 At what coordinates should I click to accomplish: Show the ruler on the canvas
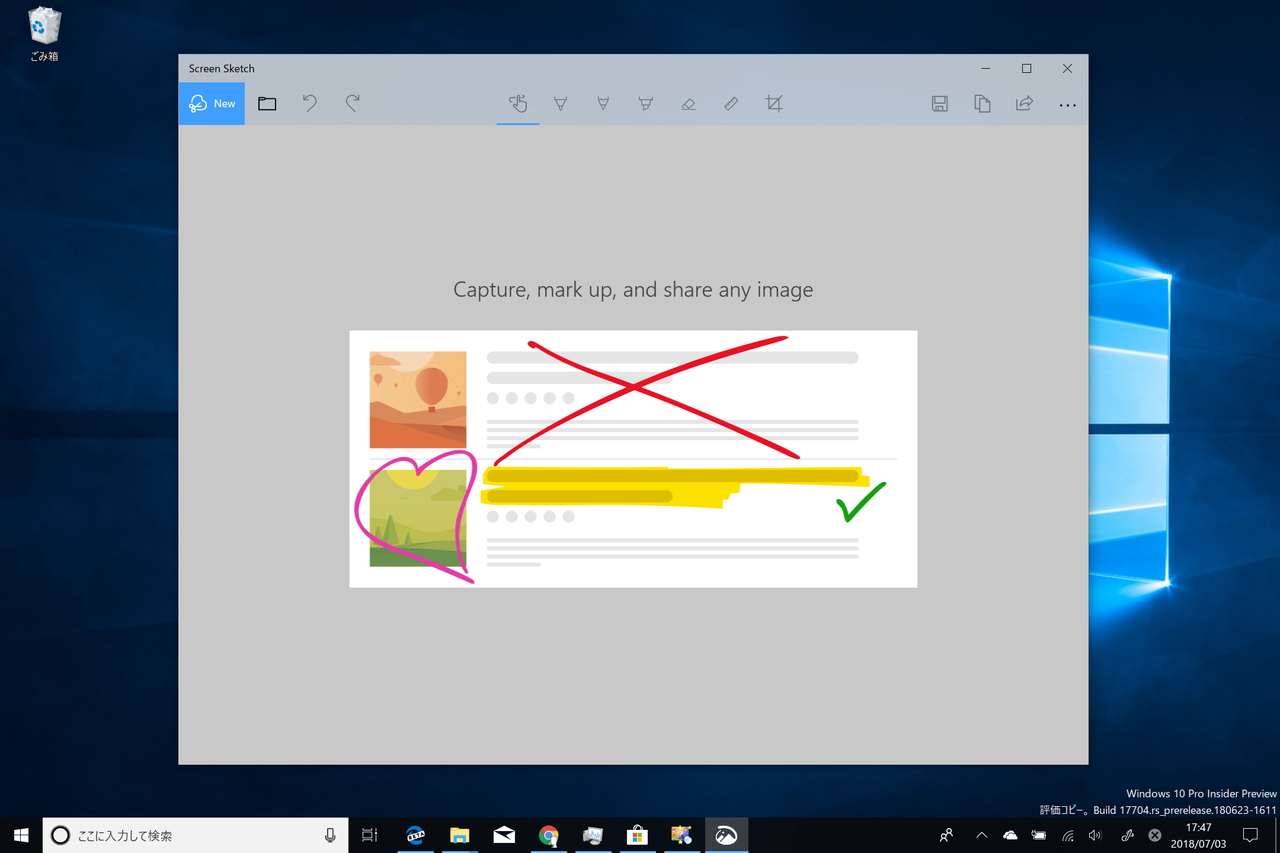730,103
